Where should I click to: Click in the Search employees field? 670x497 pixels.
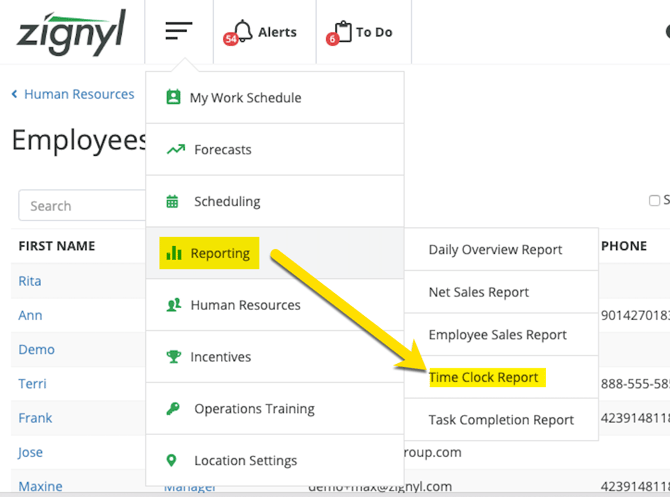82,206
